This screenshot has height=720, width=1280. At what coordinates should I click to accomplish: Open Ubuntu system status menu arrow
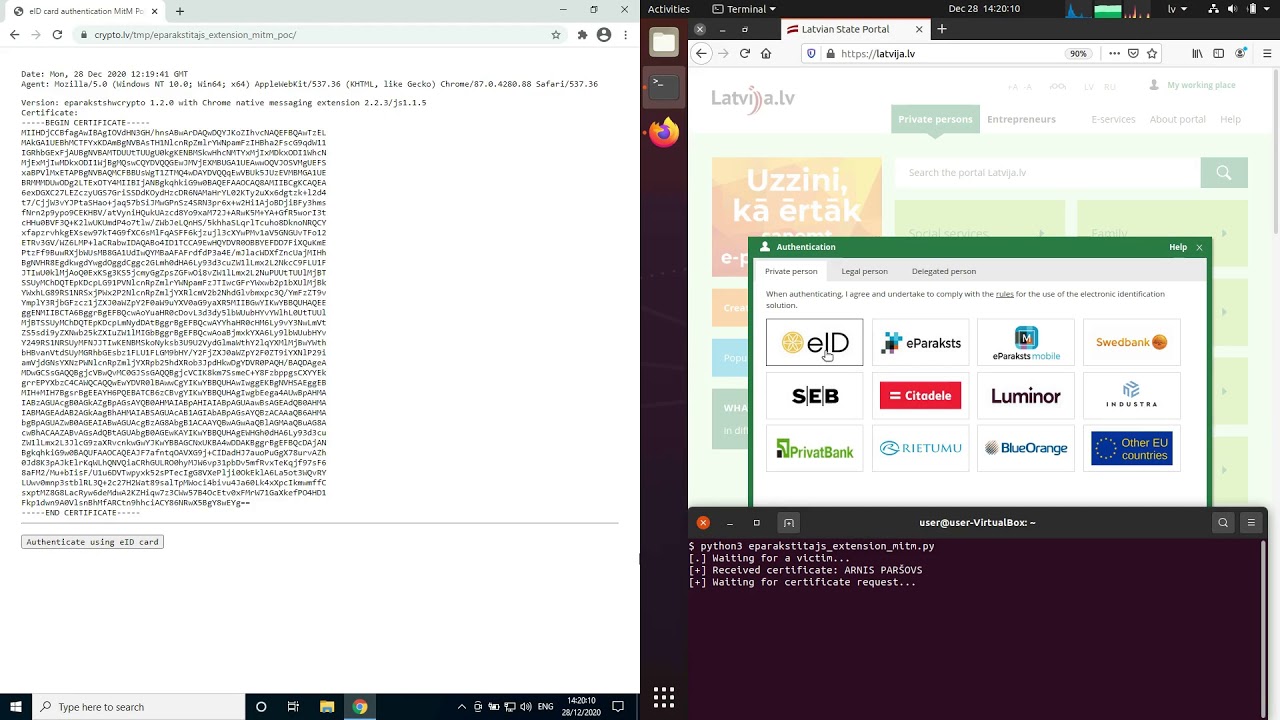pos(1269,9)
